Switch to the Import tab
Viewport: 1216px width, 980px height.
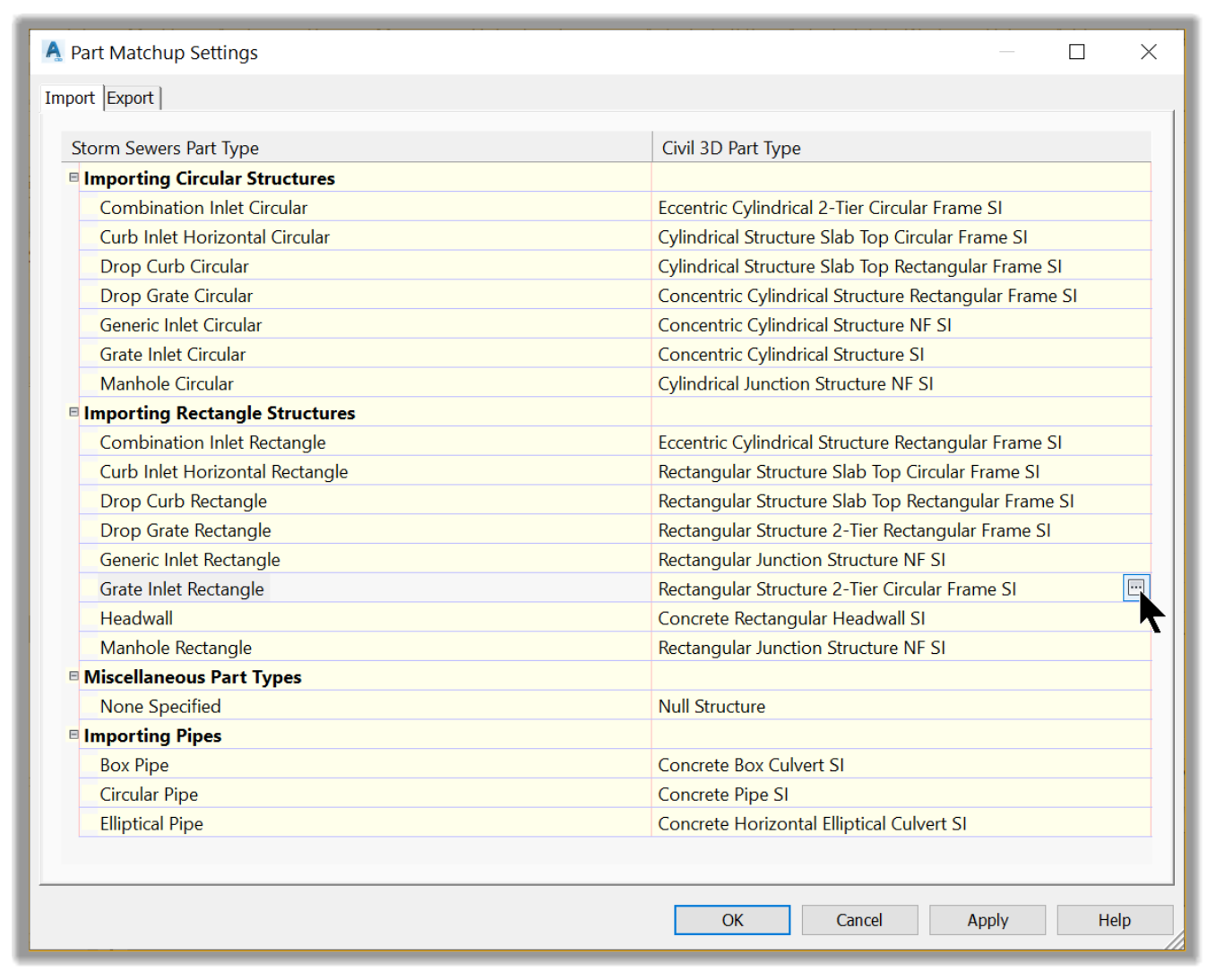point(70,98)
